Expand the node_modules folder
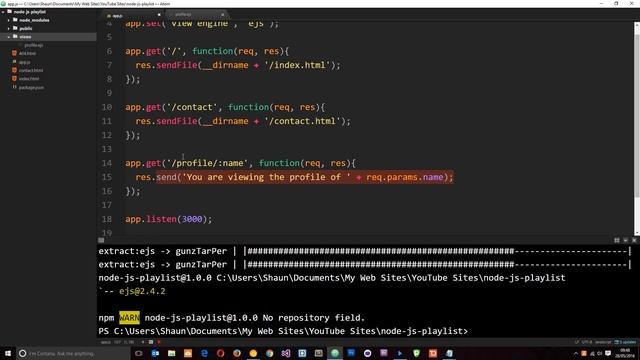The height and width of the screenshot is (360, 640). 9,20
